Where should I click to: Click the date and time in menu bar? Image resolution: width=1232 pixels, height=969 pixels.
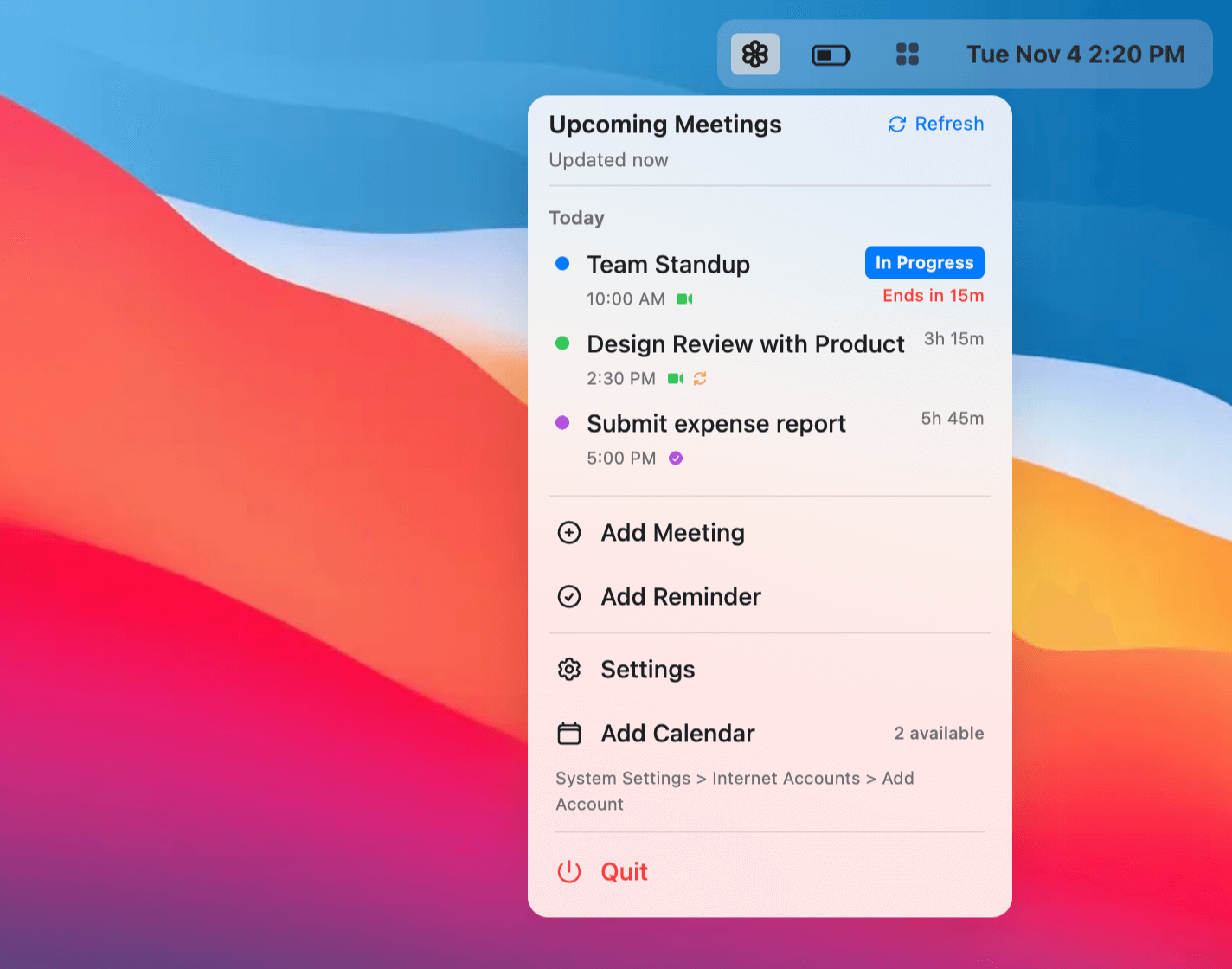pyautogui.click(x=1075, y=55)
